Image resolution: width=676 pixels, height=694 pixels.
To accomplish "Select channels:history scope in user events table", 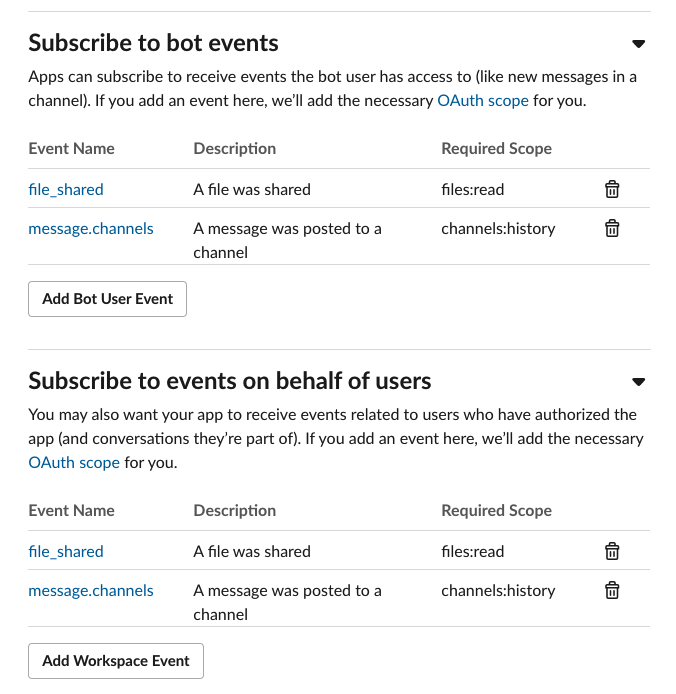I will [x=498, y=590].
